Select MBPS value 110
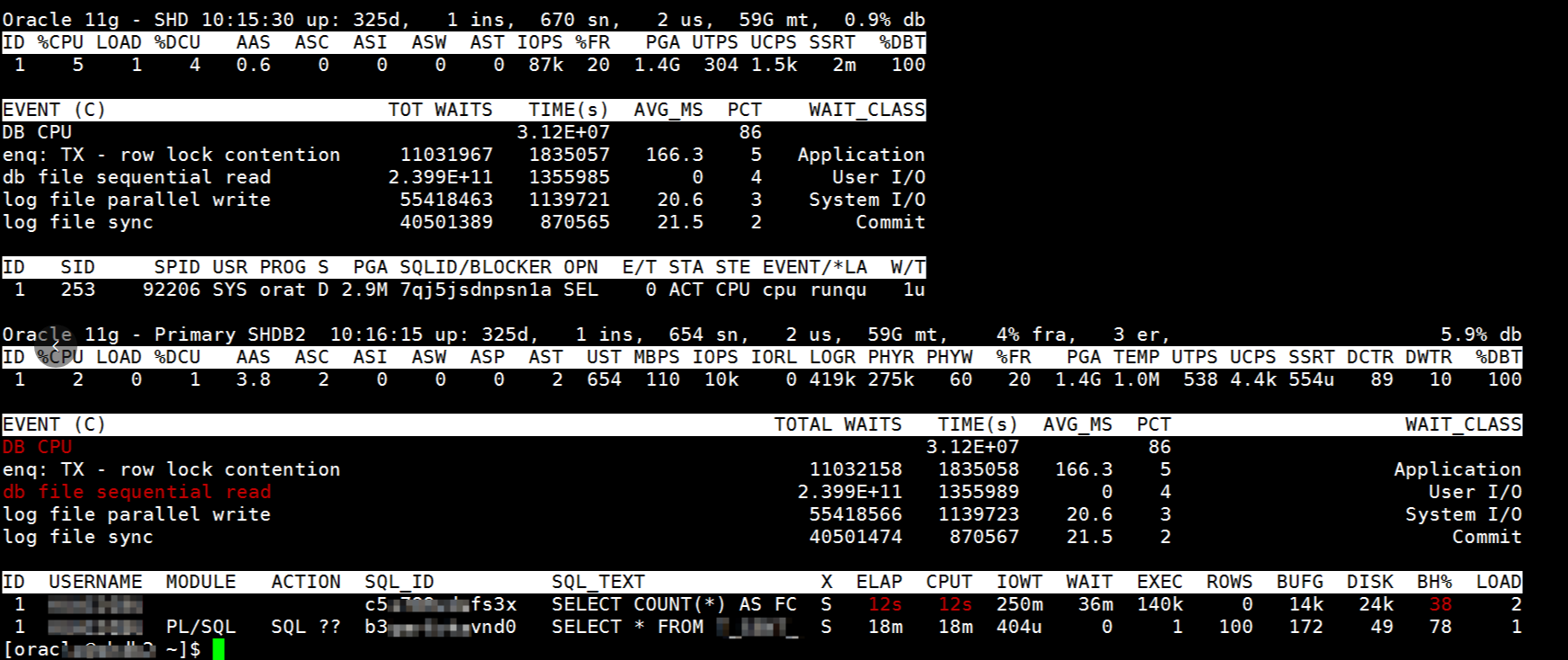The image size is (1568, 660). (662, 379)
